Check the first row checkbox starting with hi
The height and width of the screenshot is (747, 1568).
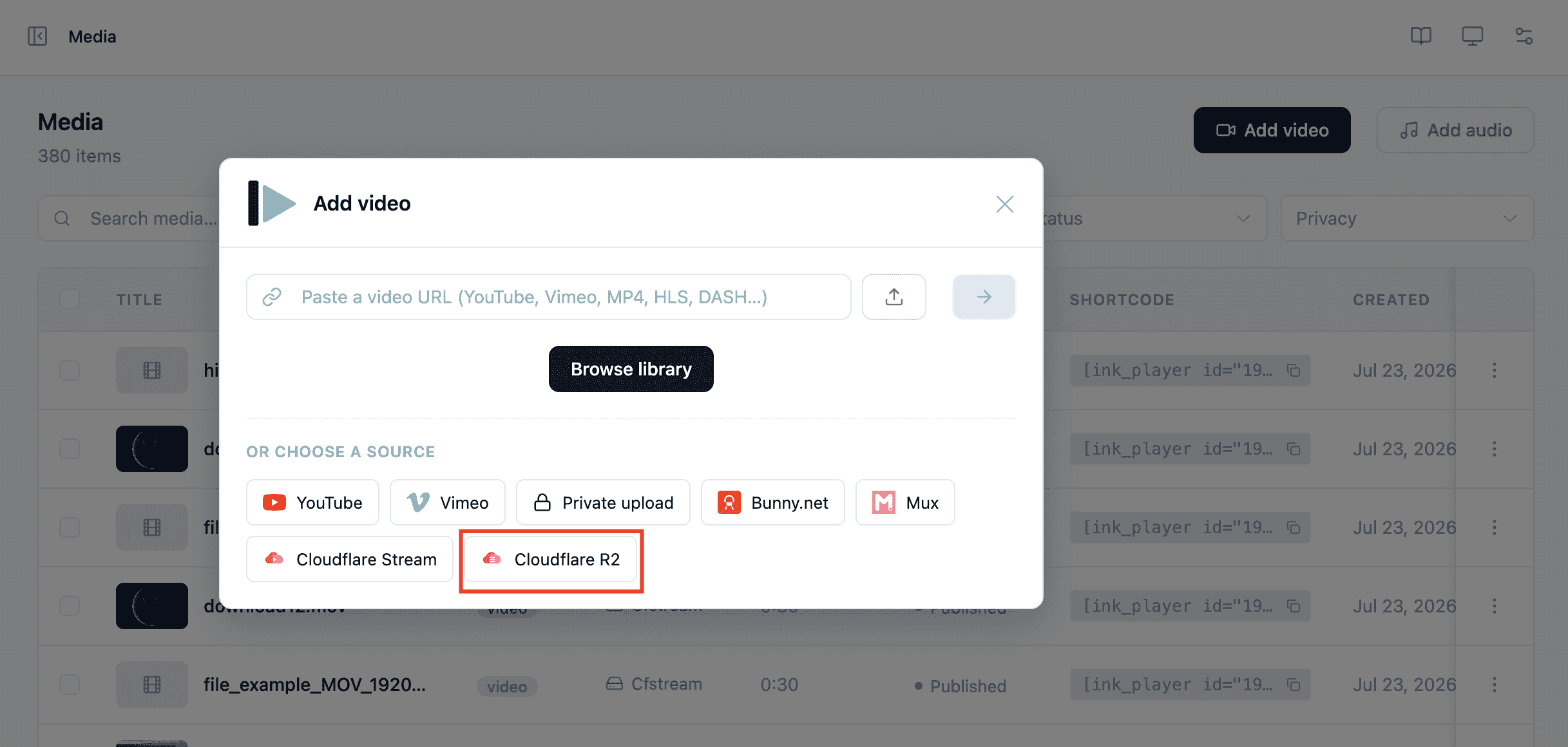[x=70, y=370]
